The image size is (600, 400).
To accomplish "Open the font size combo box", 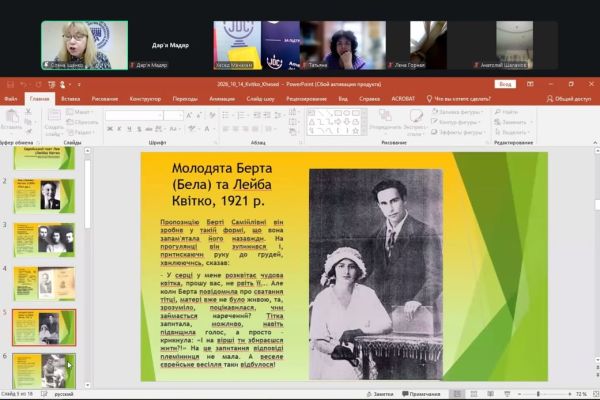I will coord(173,115).
